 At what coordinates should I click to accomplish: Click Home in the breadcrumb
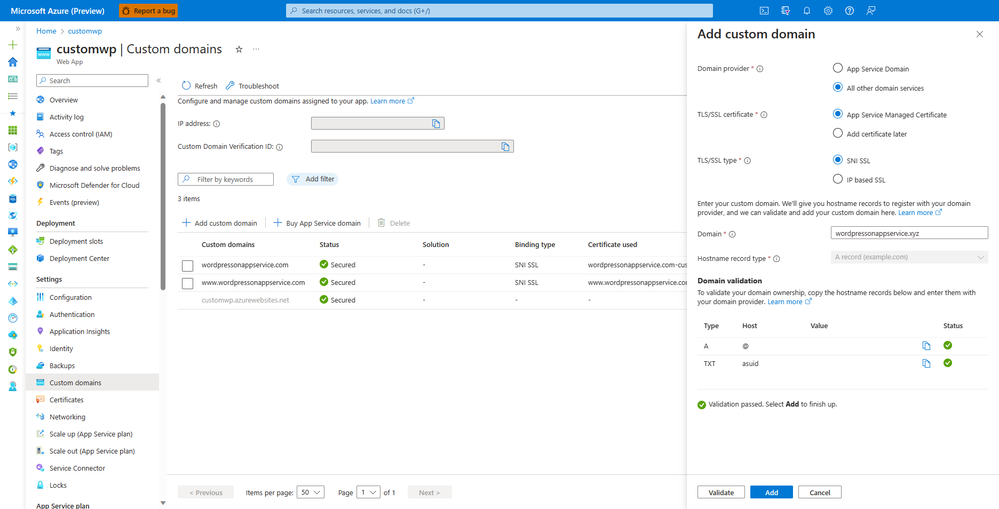46,31
